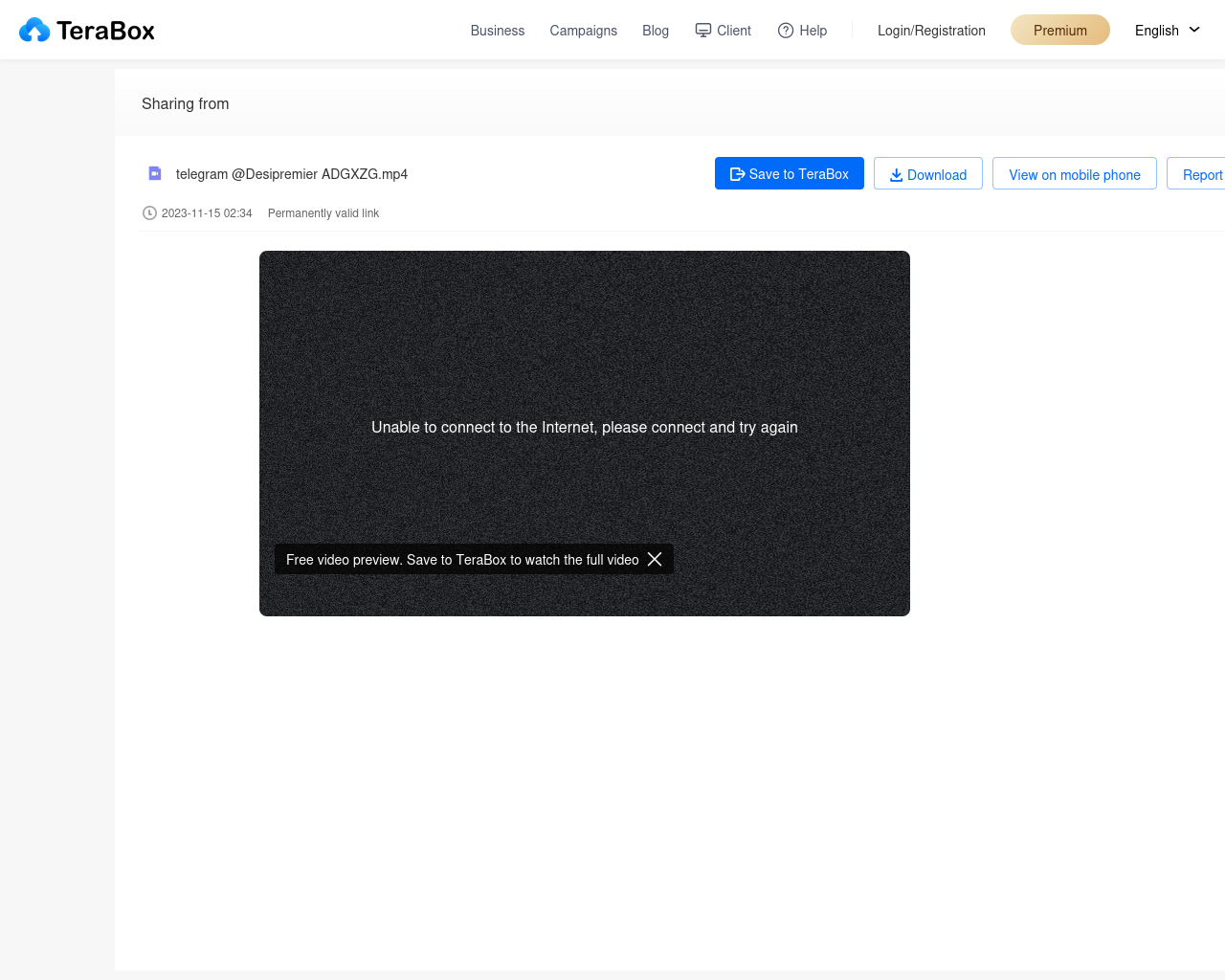Screen dimensions: 1225x980
Task: Click the Help question mark icon
Action: (x=786, y=31)
